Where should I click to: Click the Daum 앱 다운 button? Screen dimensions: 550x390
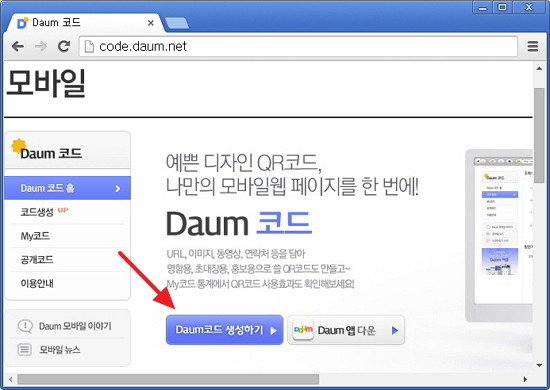[346, 330]
